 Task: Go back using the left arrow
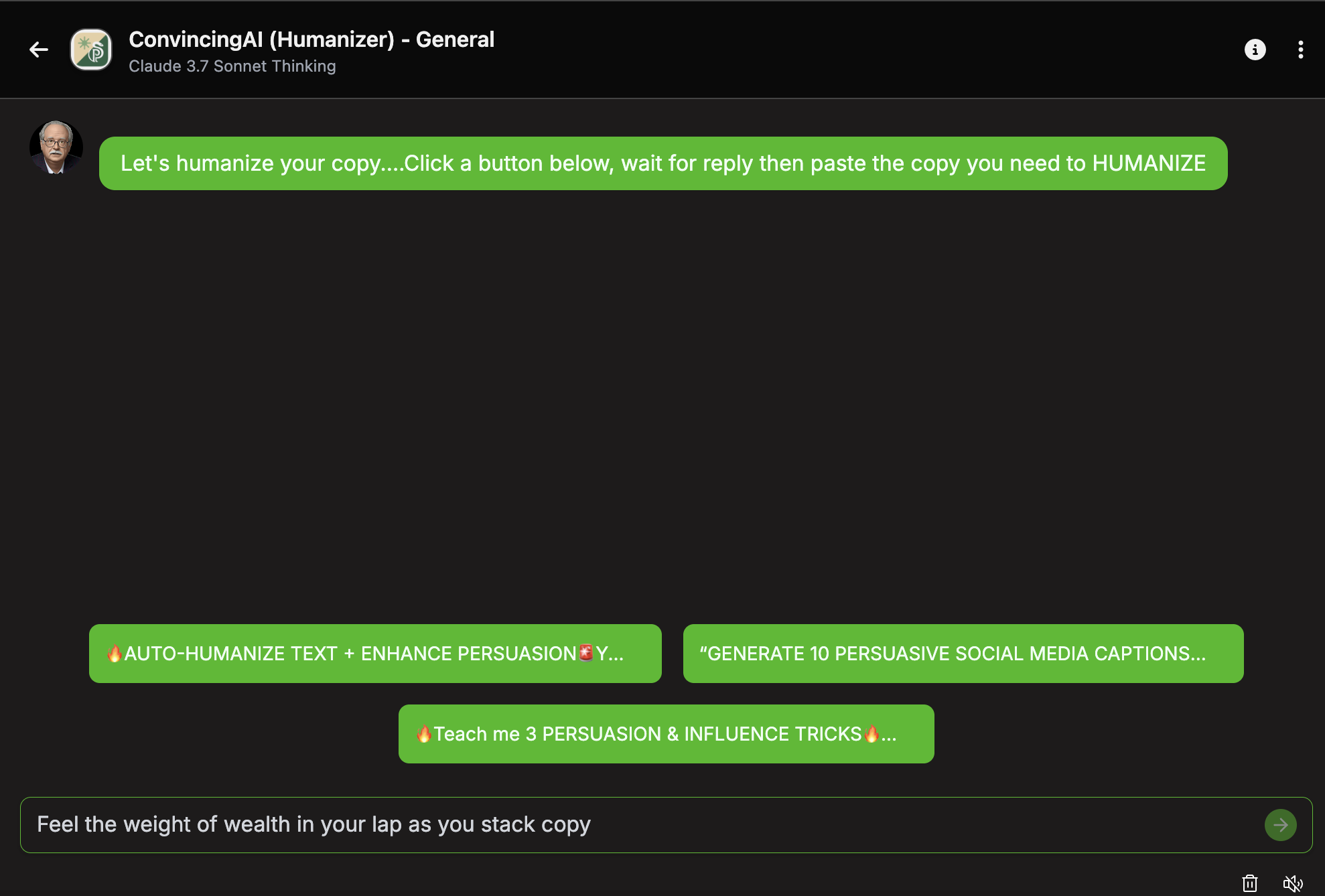coord(39,50)
